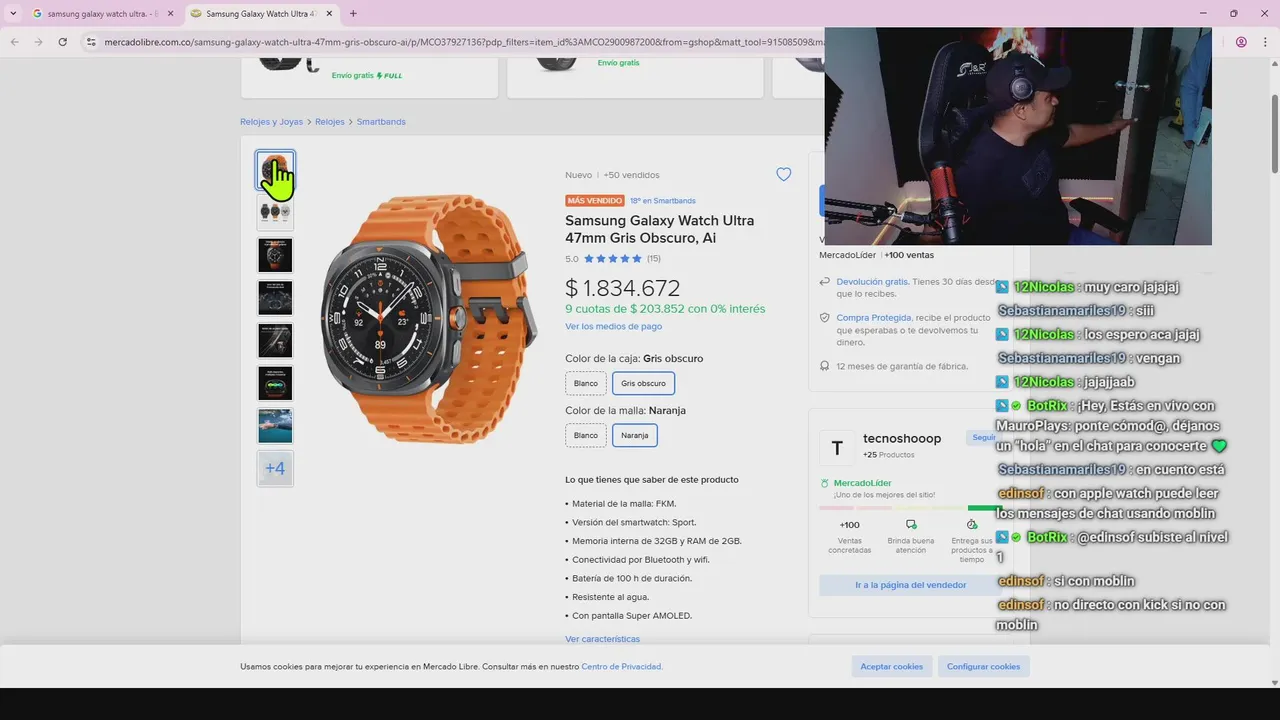Open Relojes y Joyas breadcrumb
This screenshot has width=1280, height=720.
pyautogui.click(x=271, y=122)
